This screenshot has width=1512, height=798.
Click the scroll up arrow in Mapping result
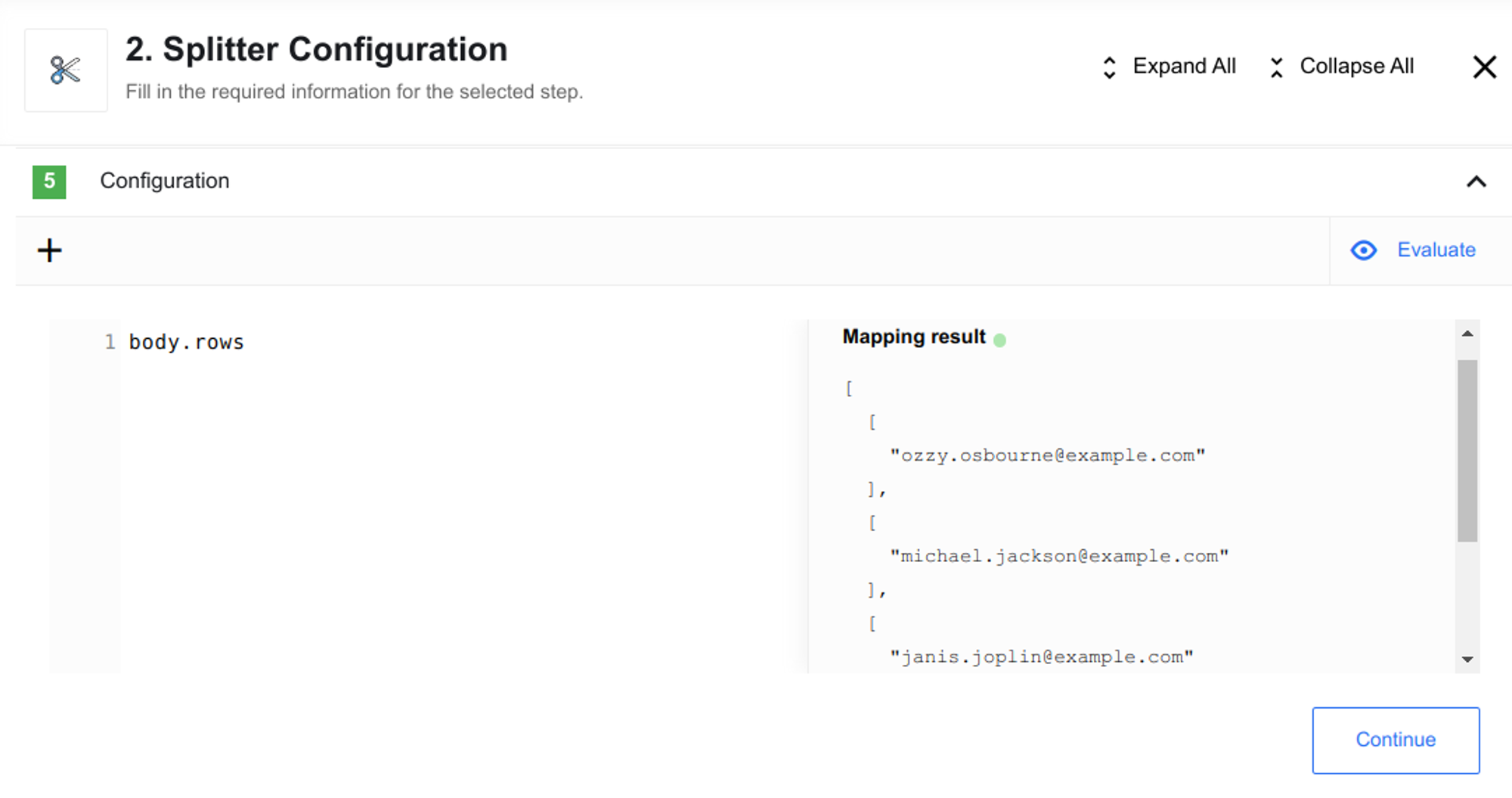click(1467, 334)
